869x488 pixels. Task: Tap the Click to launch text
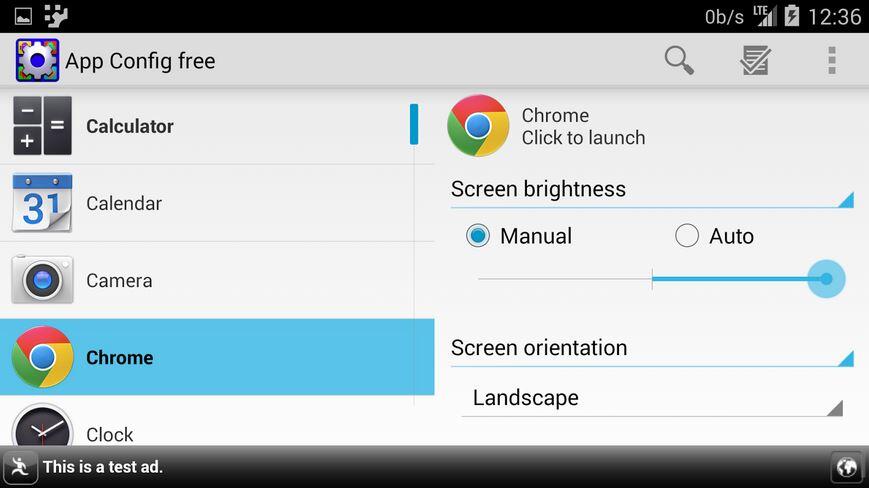click(x=584, y=137)
